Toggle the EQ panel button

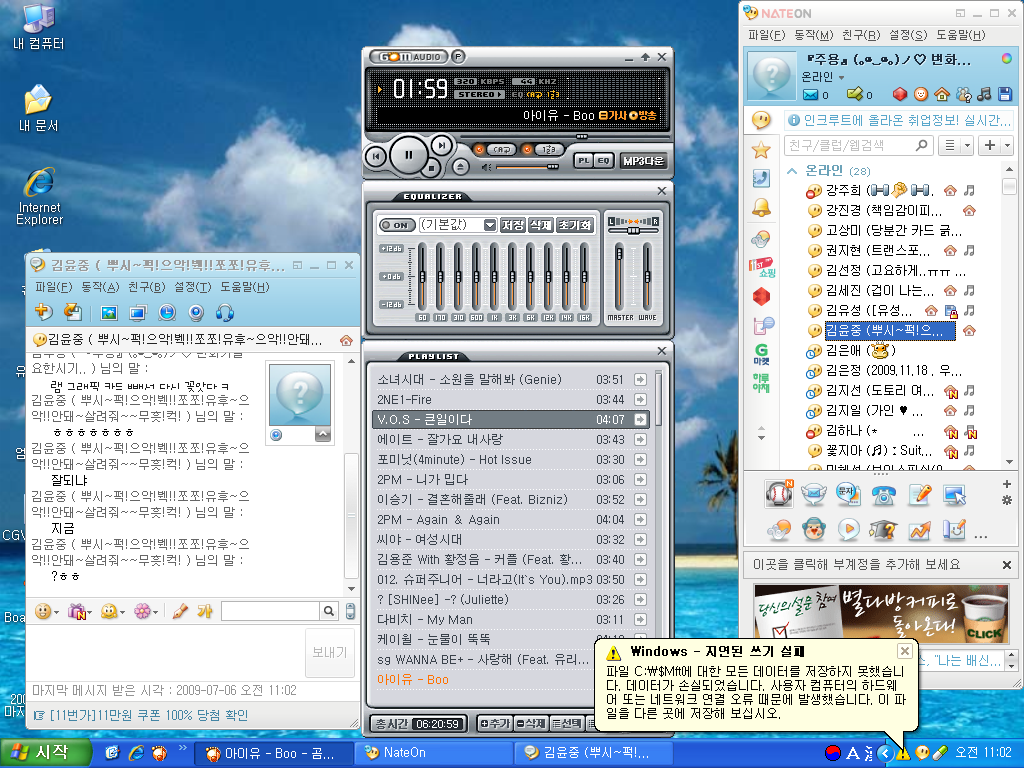(x=604, y=160)
